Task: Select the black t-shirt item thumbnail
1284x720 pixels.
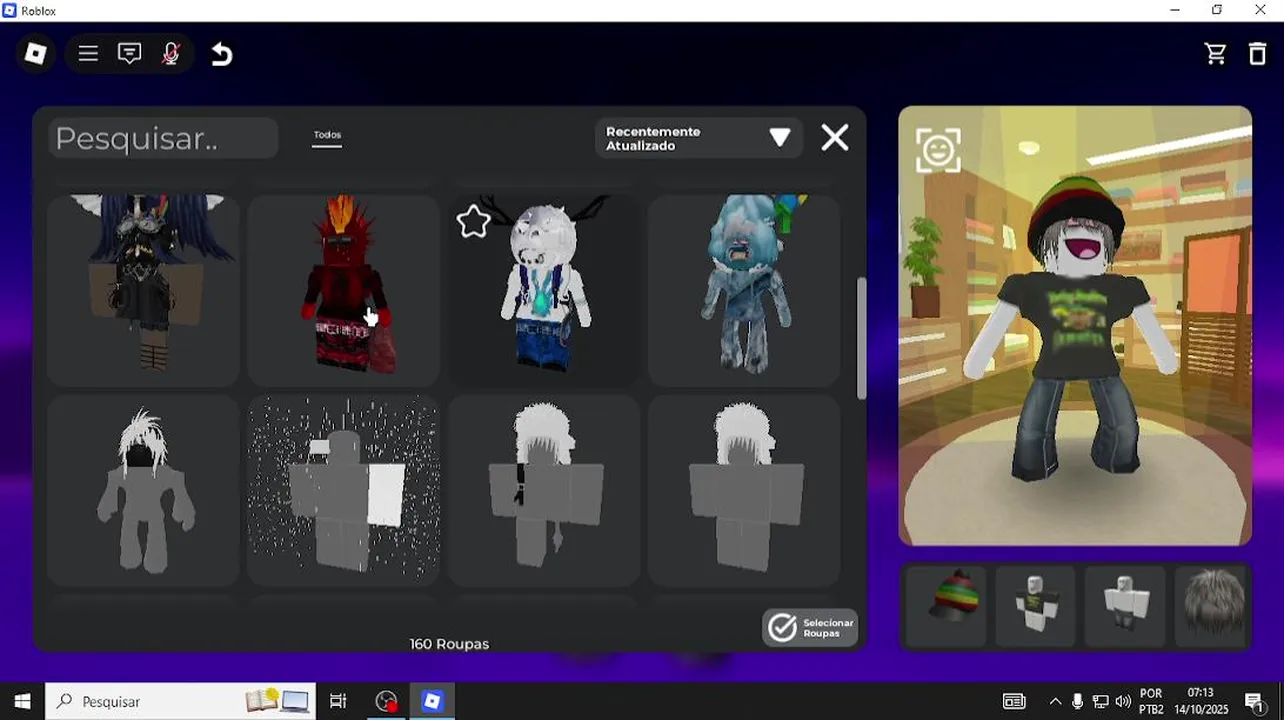Action: [1036, 605]
